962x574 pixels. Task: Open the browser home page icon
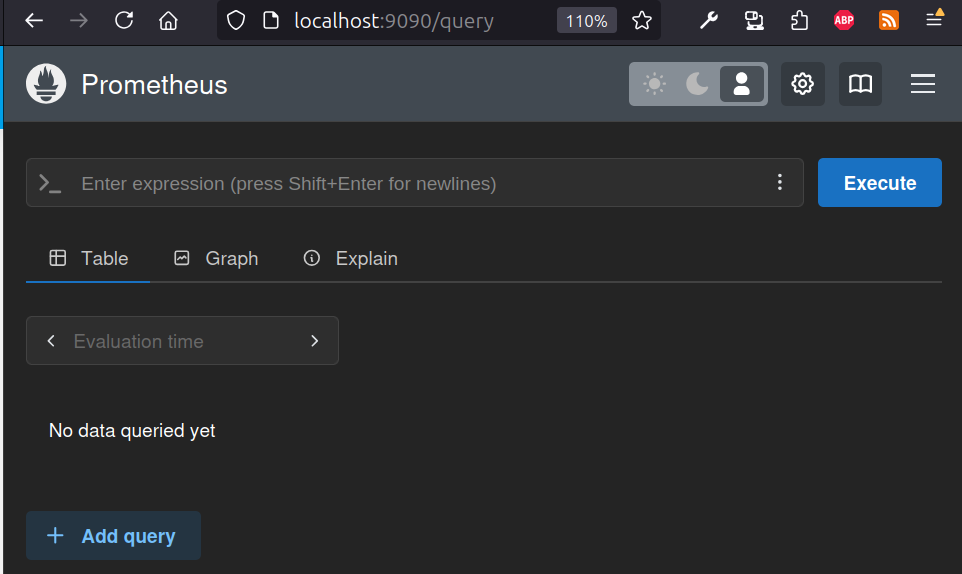[x=168, y=21]
